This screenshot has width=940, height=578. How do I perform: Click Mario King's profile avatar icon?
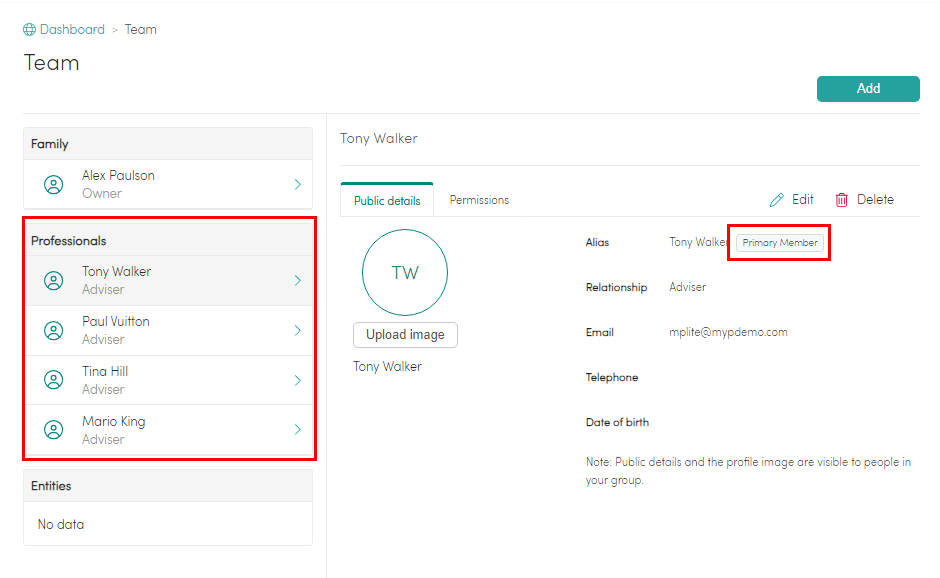point(54,431)
